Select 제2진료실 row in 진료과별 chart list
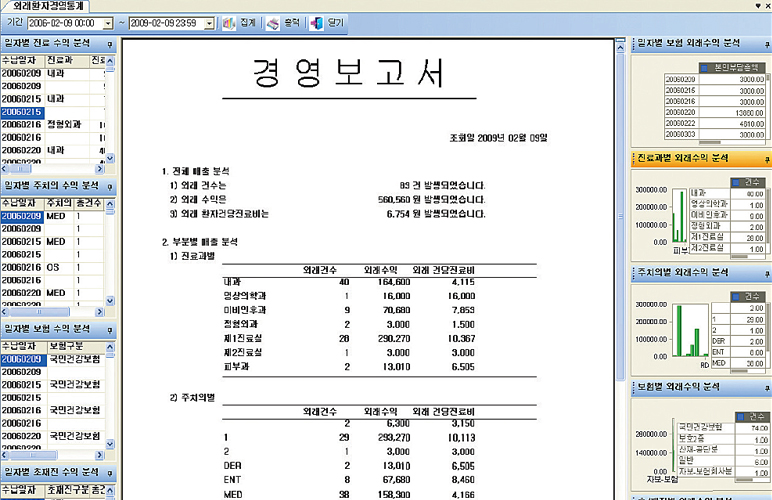 (727, 248)
